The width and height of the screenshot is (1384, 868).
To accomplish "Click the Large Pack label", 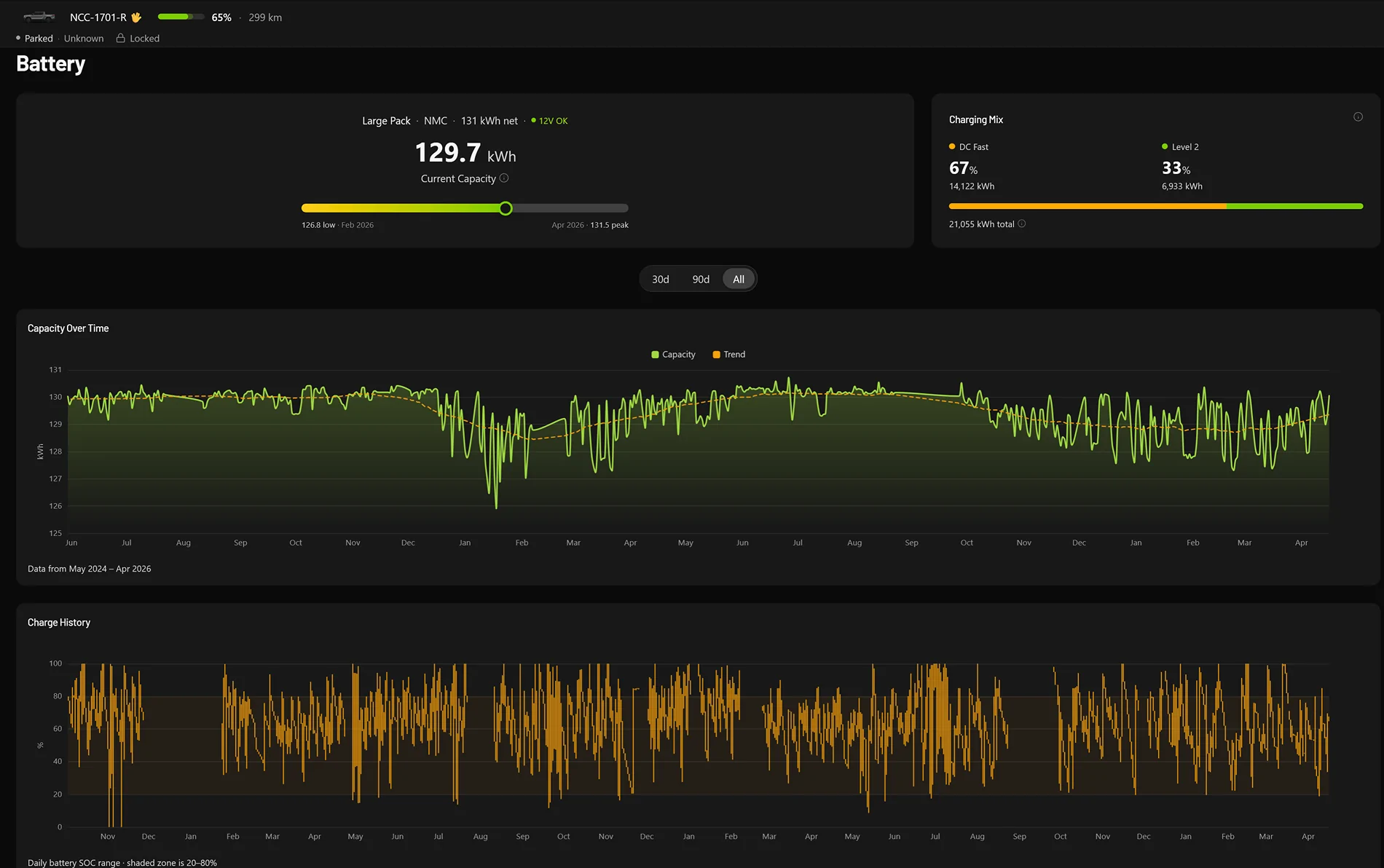I will pos(386,121).
